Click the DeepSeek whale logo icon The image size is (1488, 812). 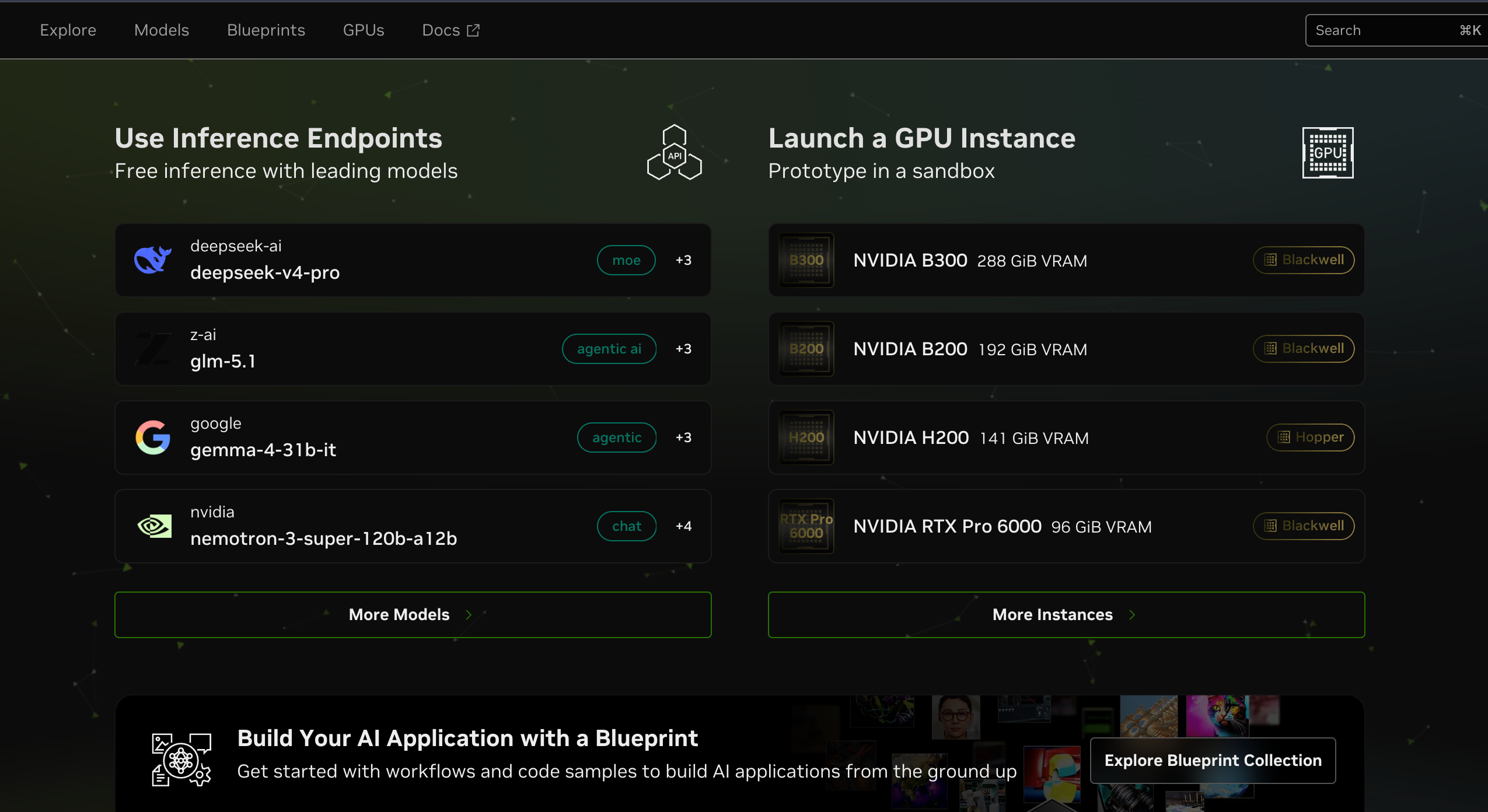pos(153,260)
